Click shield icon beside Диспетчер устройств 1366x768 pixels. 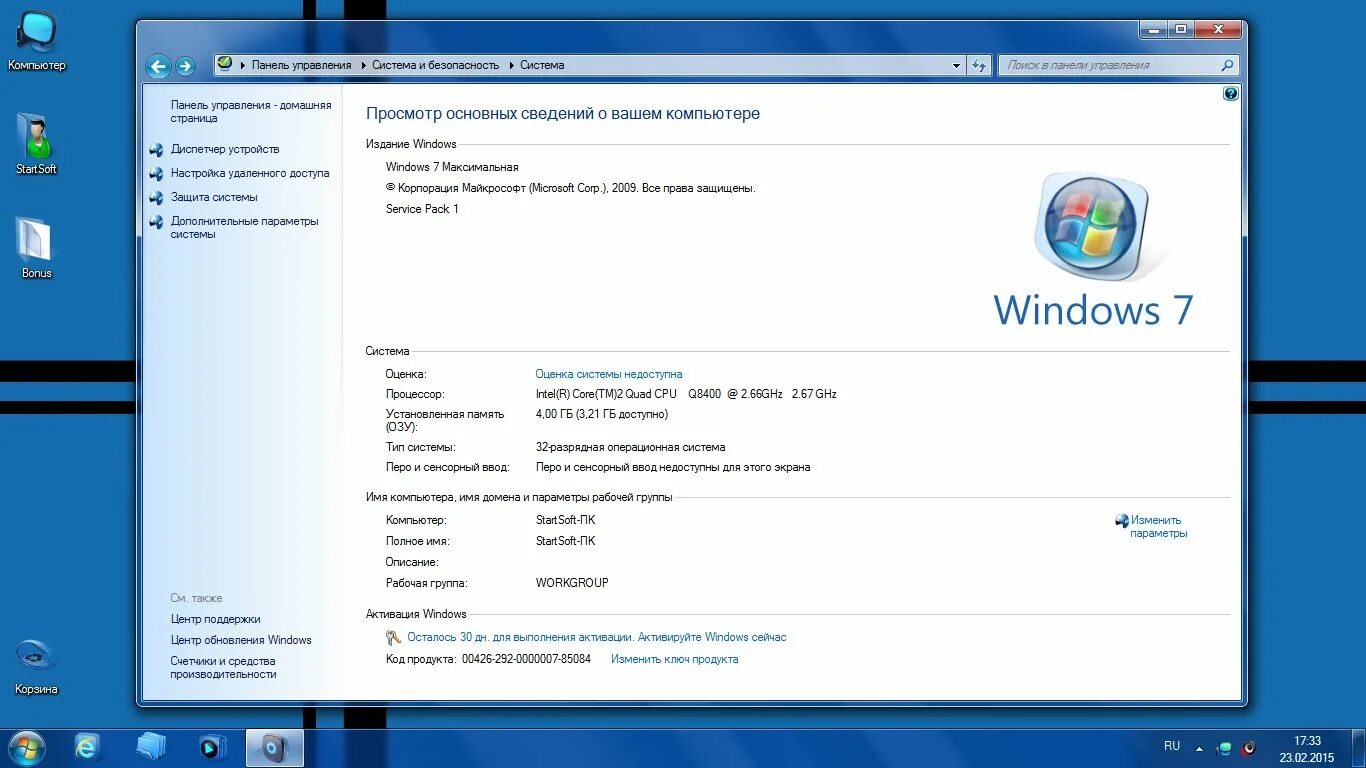(156, 150)
